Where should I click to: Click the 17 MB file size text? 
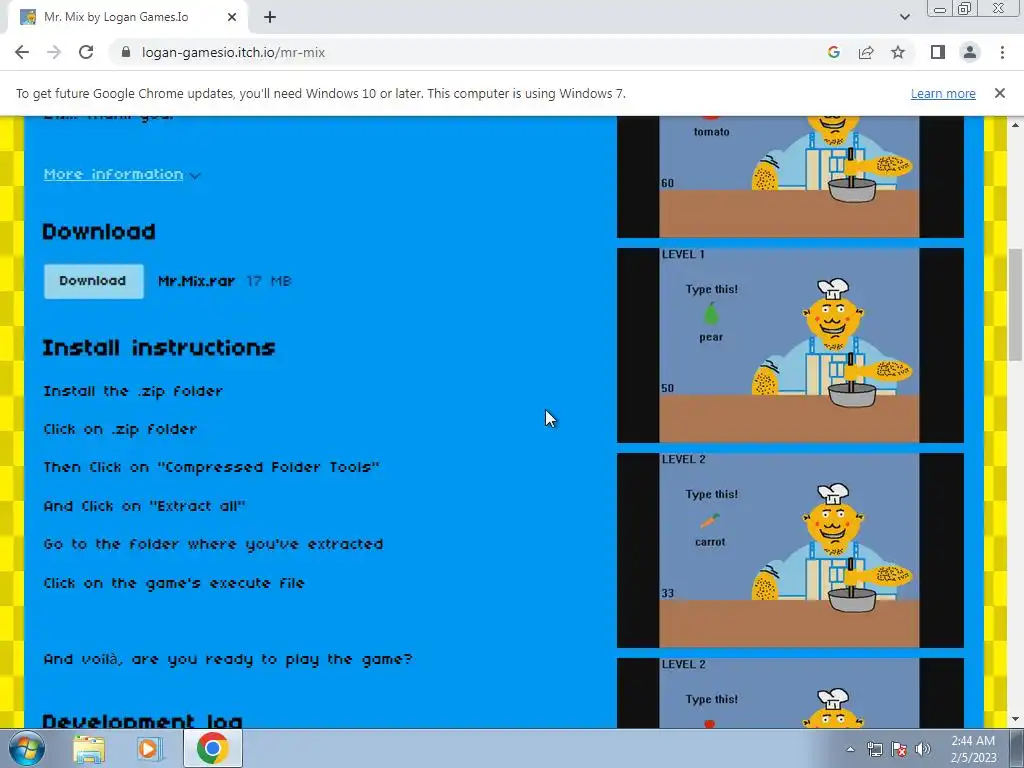[x=269, y=281]
